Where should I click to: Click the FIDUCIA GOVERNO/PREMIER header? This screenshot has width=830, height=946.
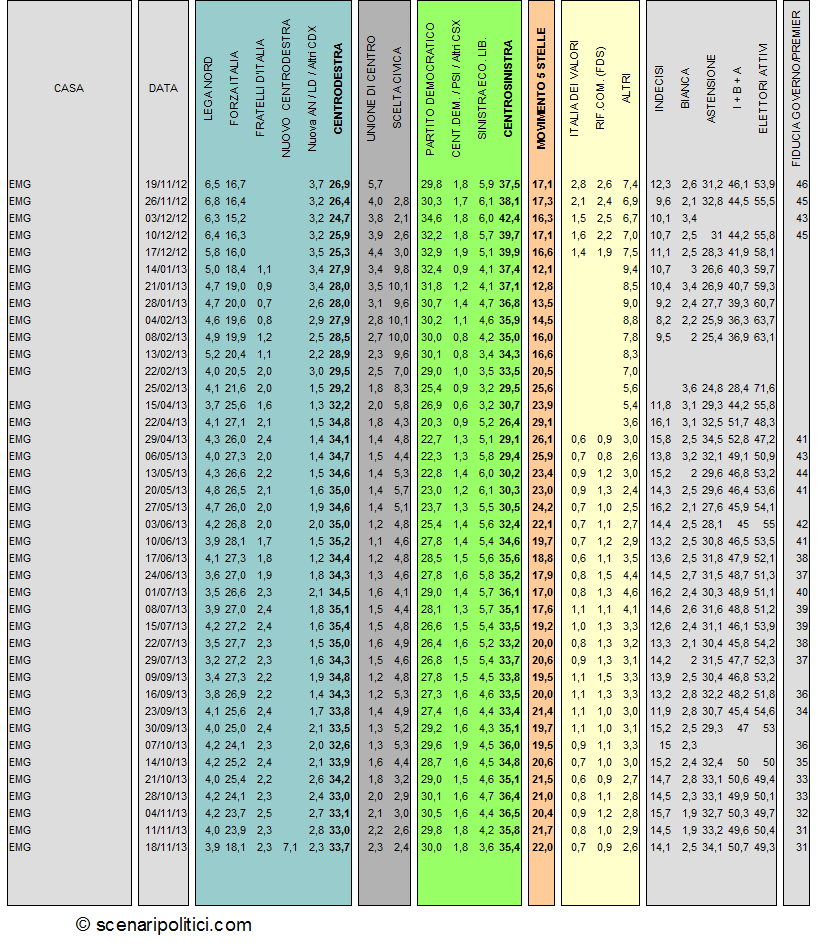(796, 89)
